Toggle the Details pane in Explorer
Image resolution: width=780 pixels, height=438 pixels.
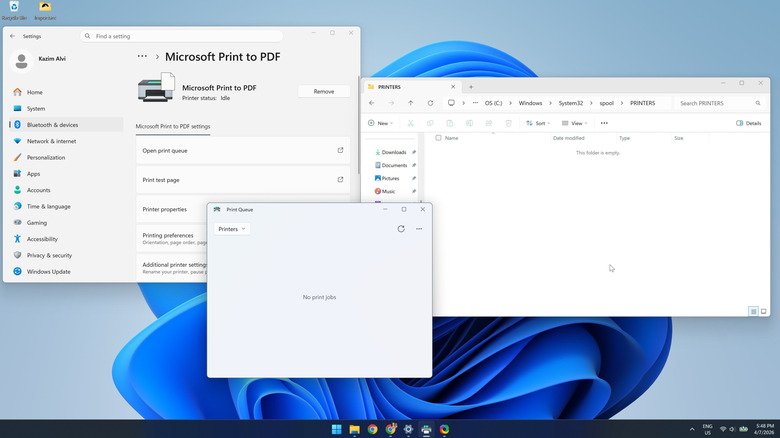tap(749, 123)
